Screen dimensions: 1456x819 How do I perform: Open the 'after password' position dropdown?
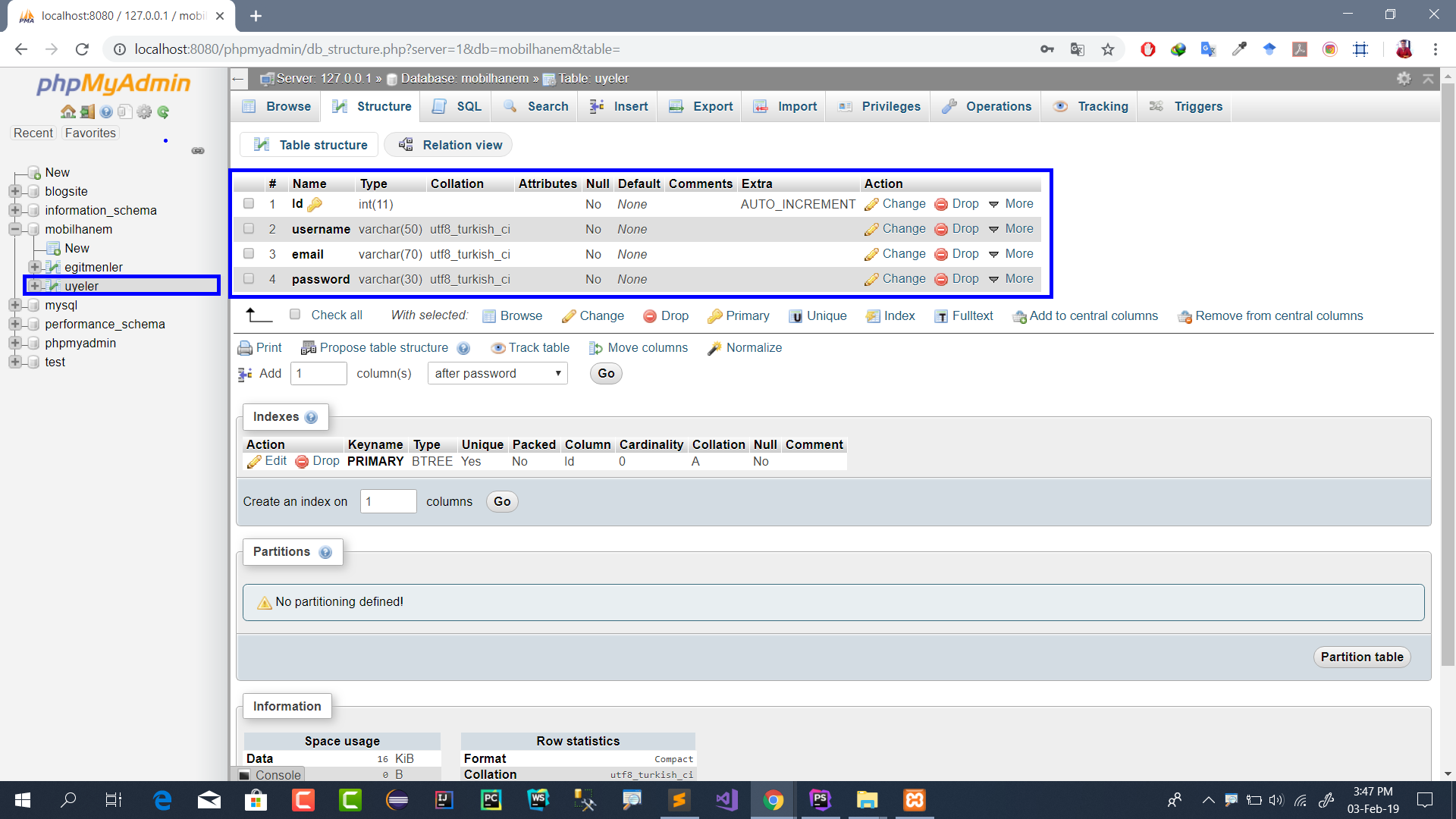click(x=497, y=373)
